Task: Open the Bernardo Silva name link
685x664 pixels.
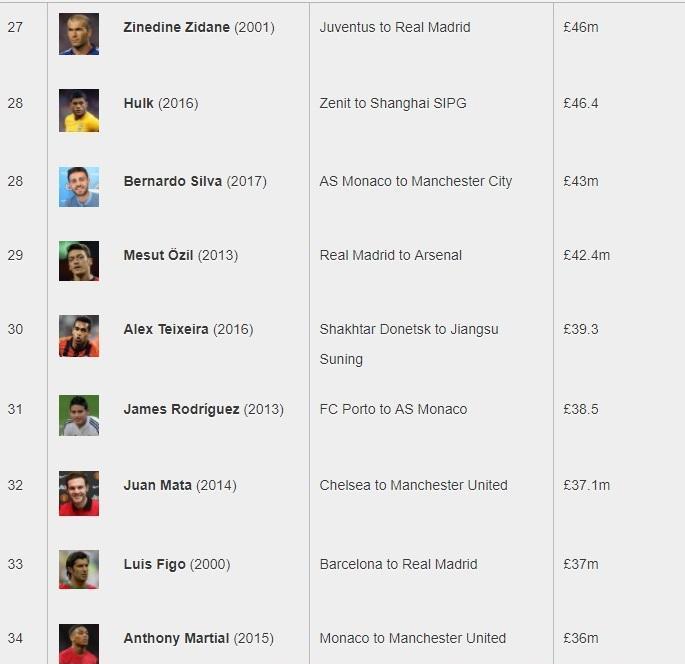Action: pos(173,181)
